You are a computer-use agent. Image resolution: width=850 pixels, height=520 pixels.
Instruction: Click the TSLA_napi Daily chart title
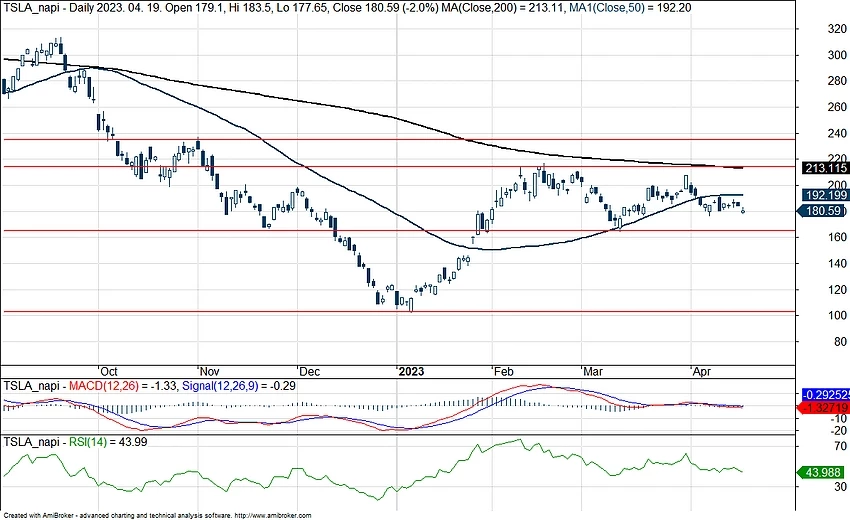click(50, 8)
